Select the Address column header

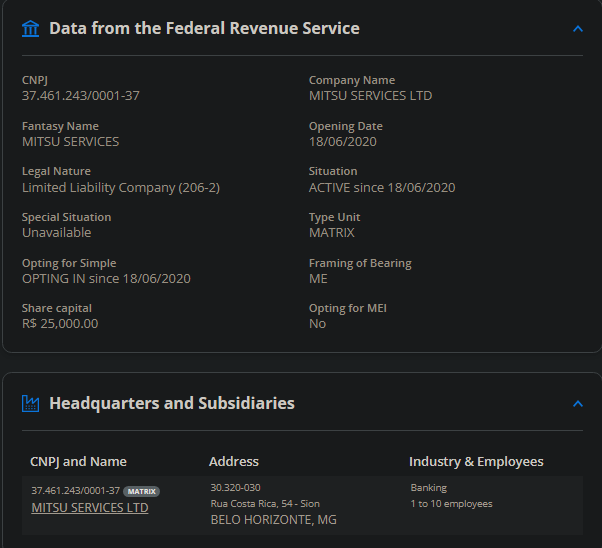point(234,461)
